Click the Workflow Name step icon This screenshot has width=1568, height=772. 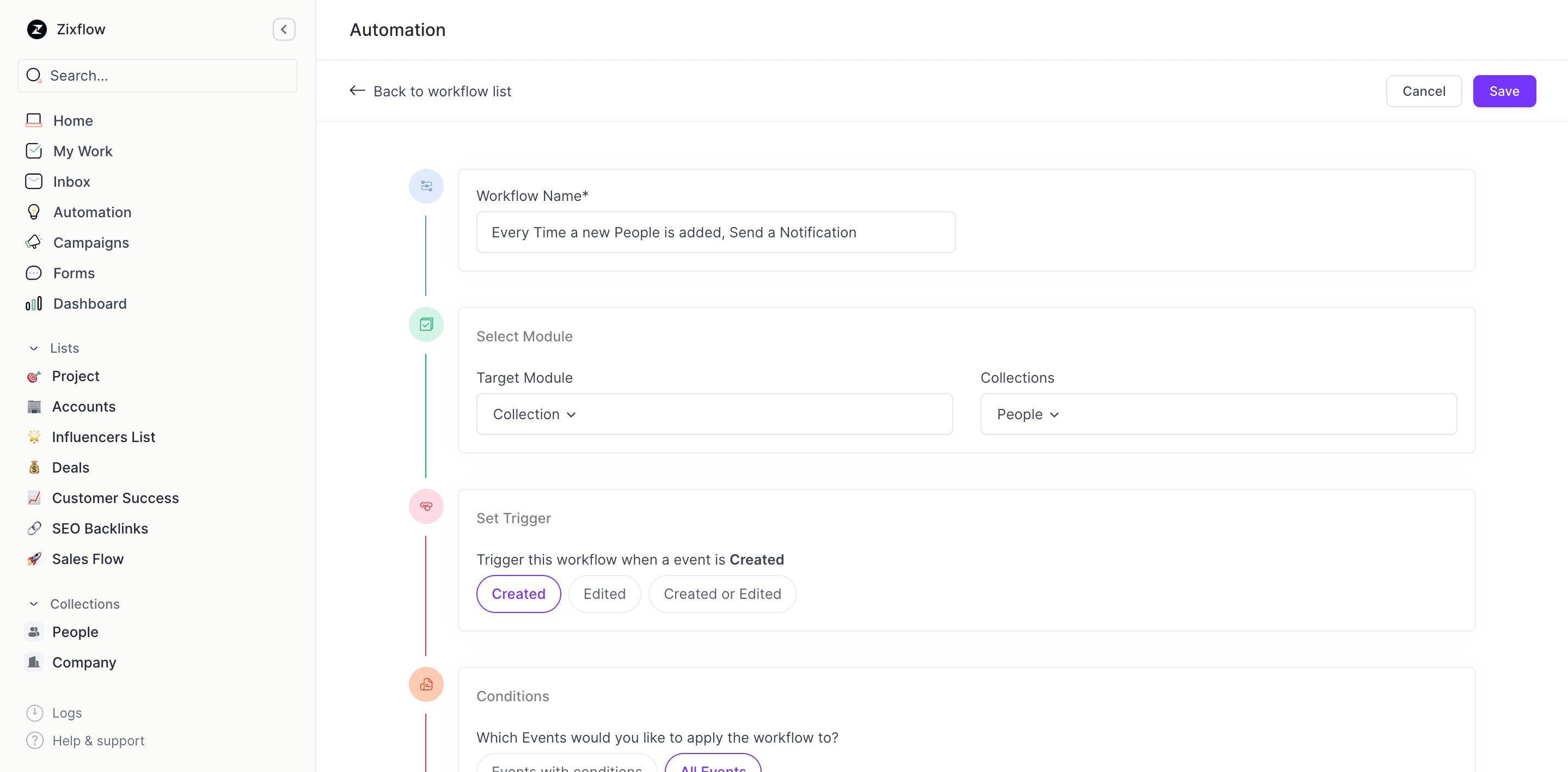(x=425, y=186)
